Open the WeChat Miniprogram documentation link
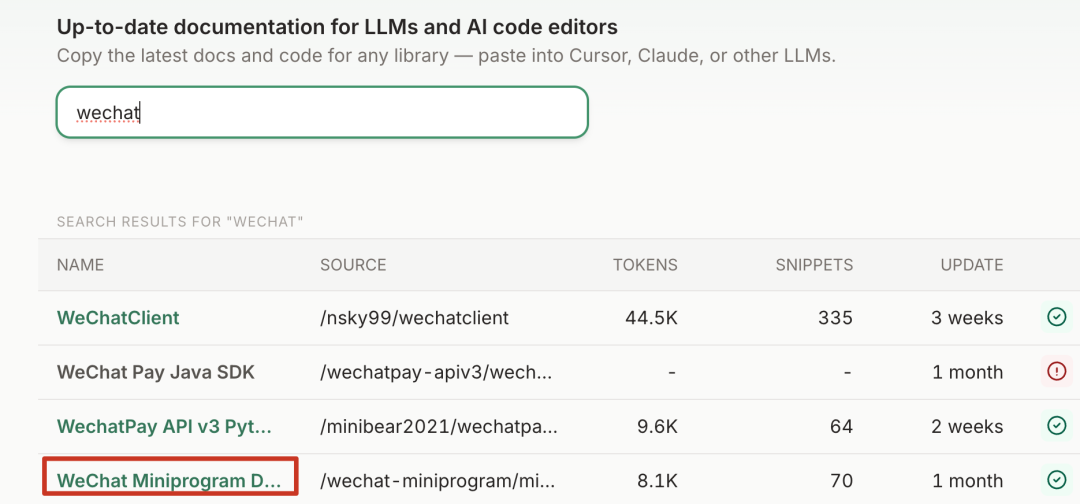This screenshot has width=1080, height=504. 169,481
